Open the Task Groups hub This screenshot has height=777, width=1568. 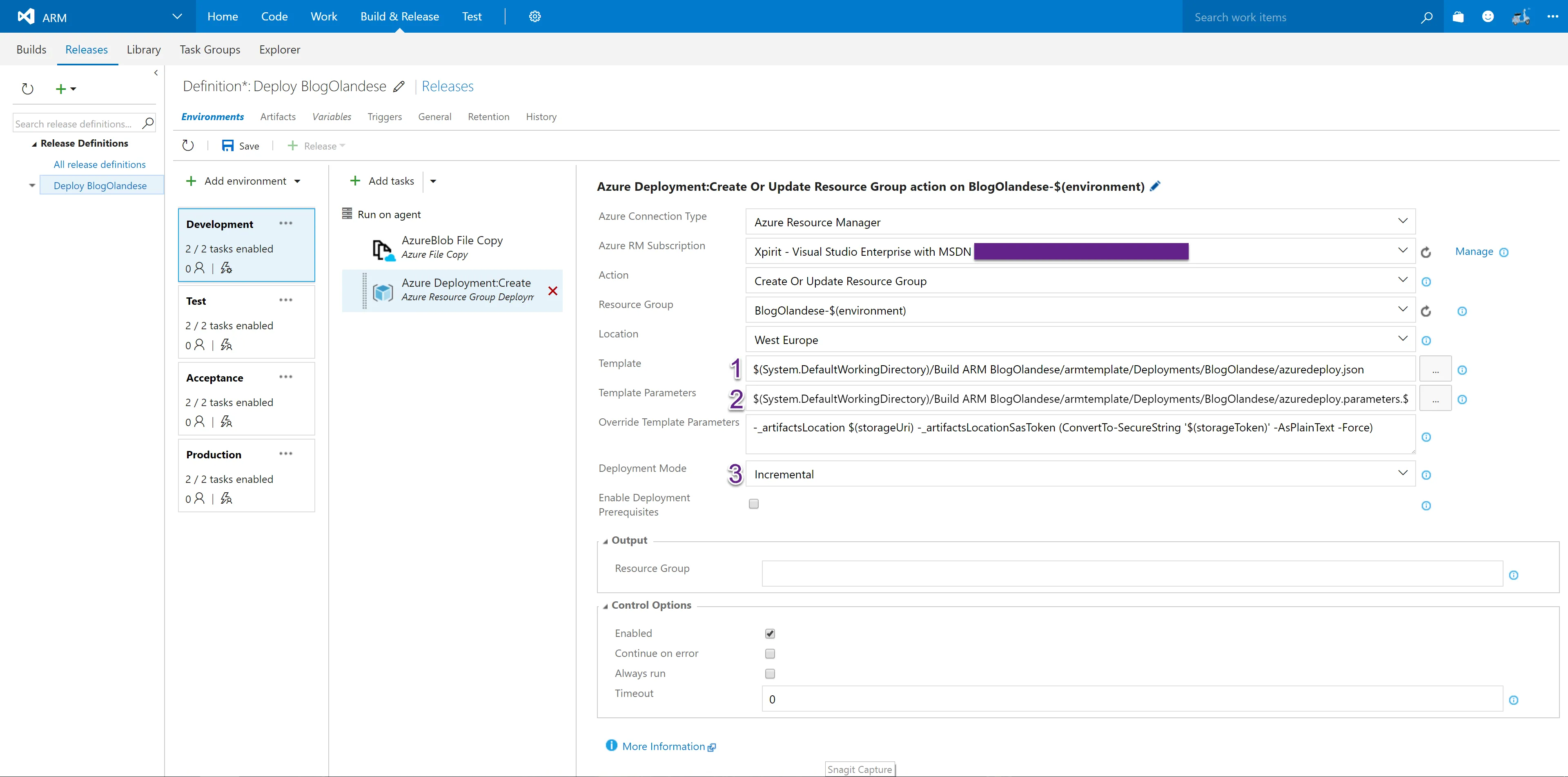click(x=210, y=49)
